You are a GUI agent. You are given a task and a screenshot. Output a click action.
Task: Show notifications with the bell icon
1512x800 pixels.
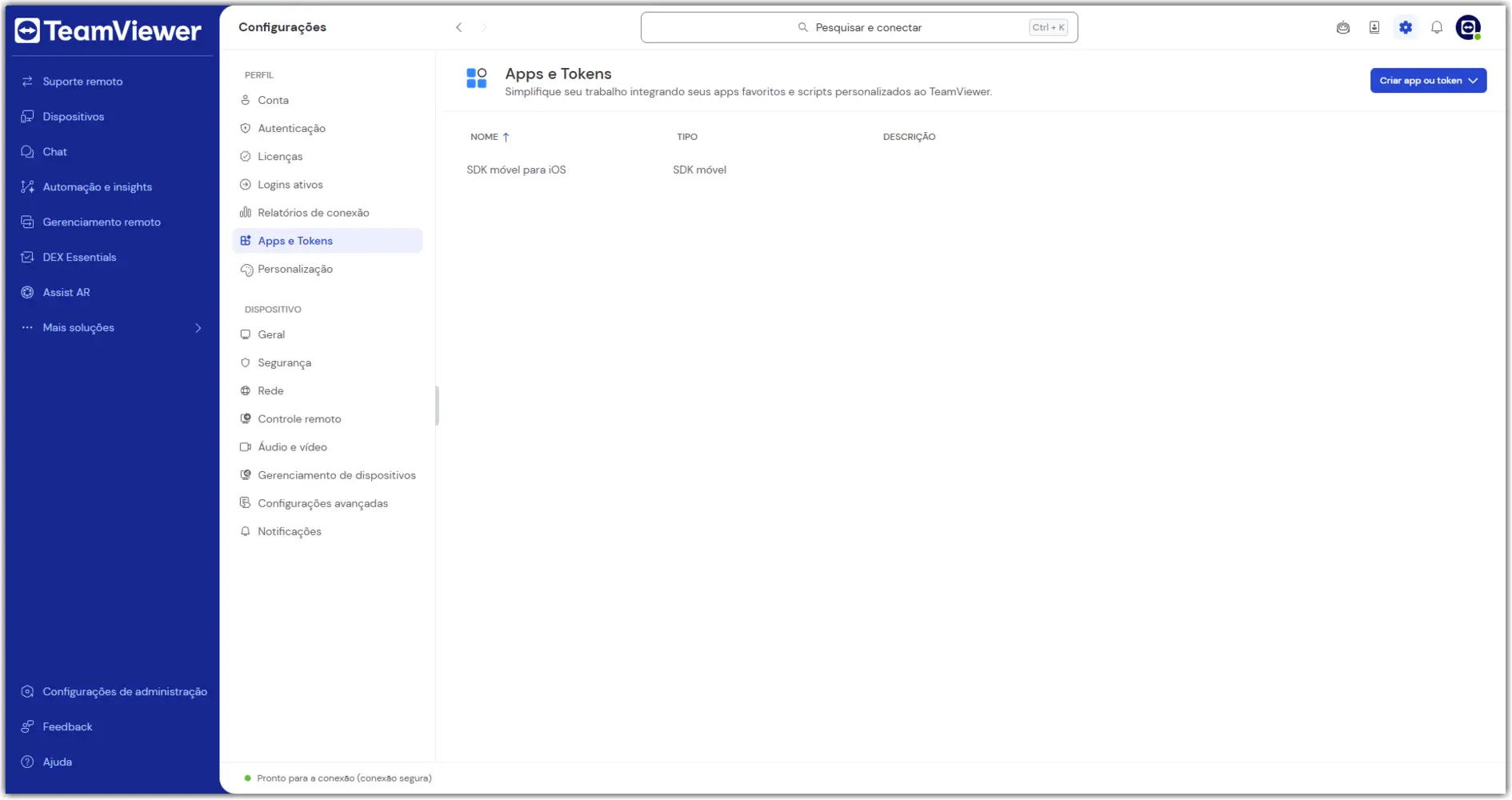pos(1437,28)
